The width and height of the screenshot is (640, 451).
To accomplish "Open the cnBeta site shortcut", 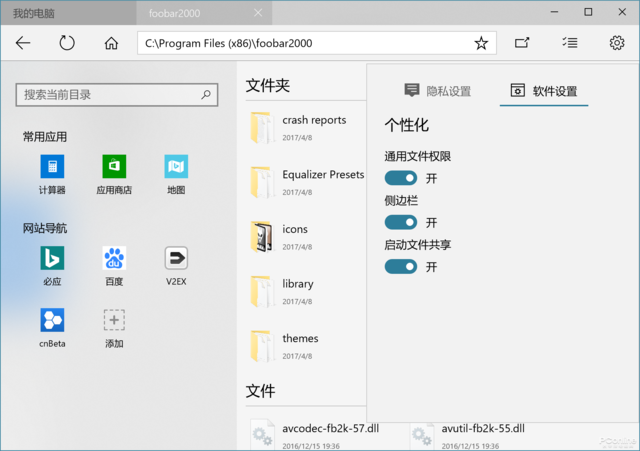I will 52,328.
